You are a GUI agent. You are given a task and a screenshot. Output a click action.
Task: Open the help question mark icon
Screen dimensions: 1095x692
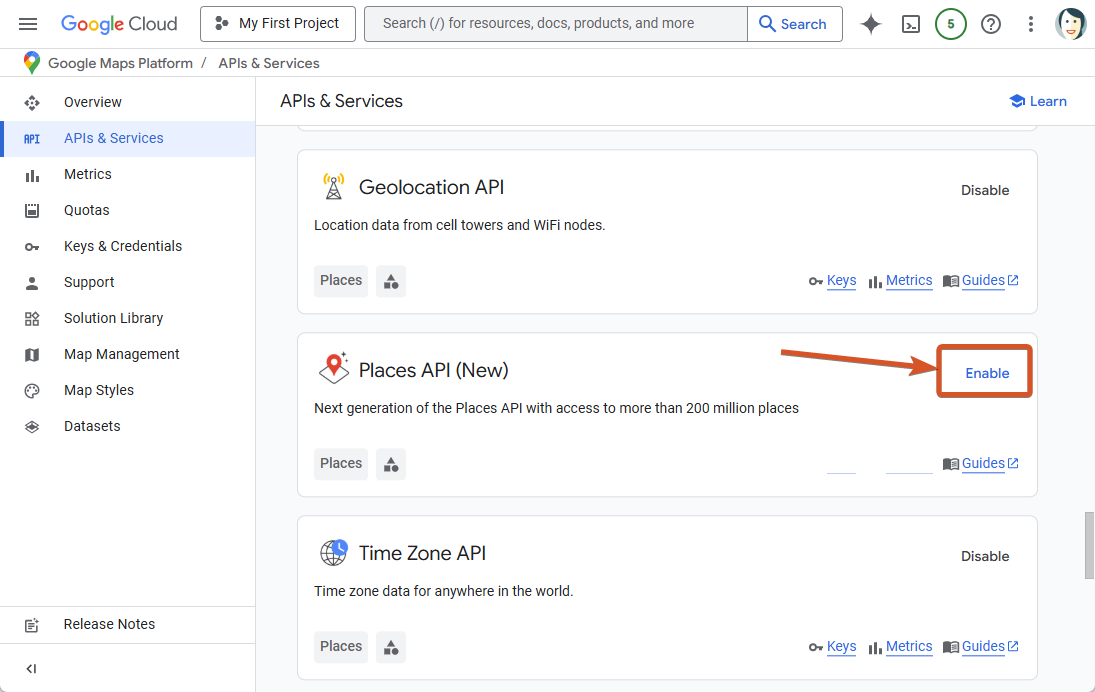(990, 24)
